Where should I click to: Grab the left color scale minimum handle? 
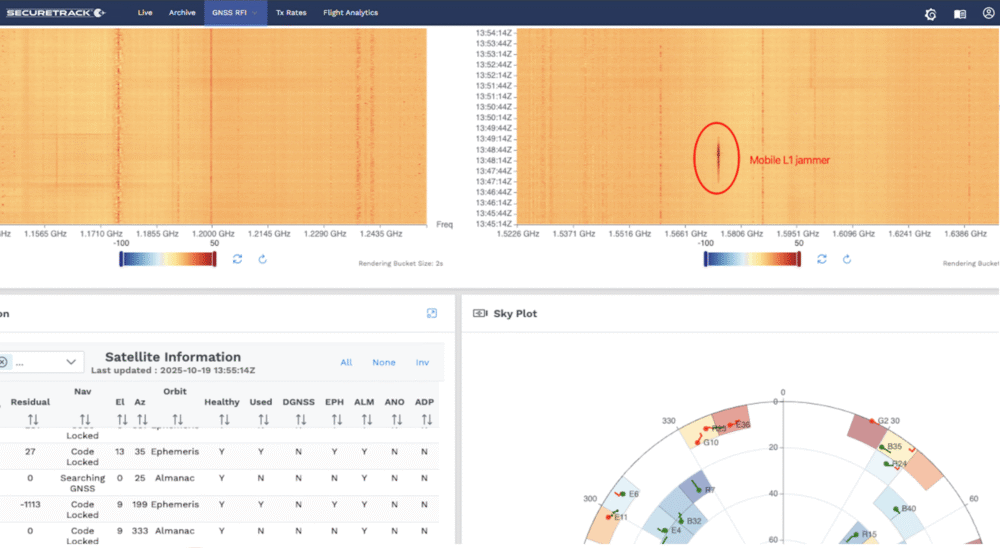[x=121, y=258]
